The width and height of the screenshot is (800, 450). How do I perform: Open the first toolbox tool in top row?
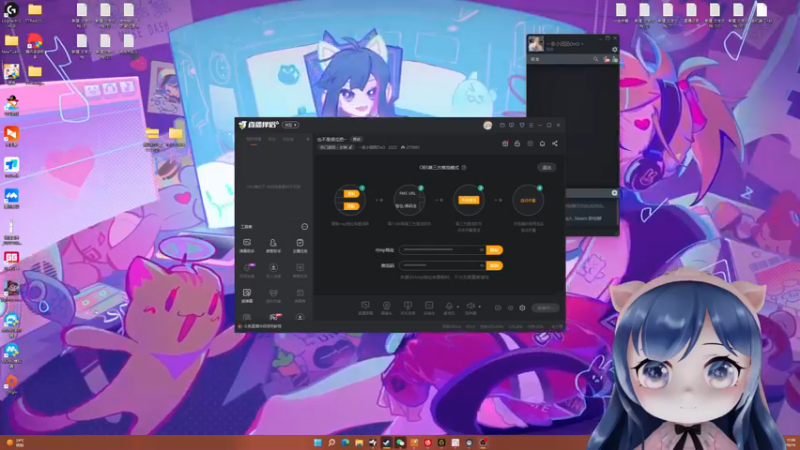(247, 245)
